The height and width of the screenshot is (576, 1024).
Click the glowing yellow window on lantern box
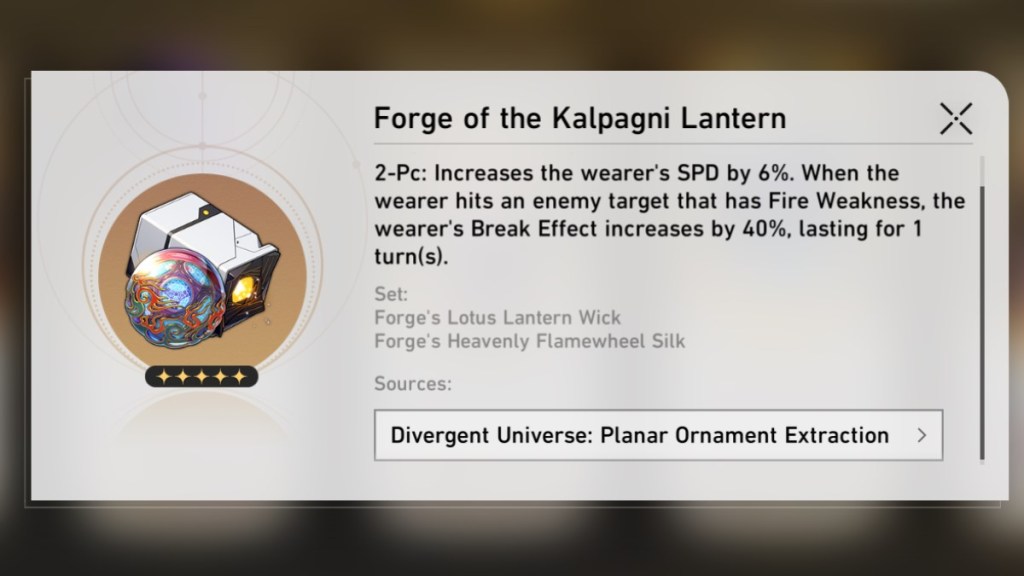244,291
